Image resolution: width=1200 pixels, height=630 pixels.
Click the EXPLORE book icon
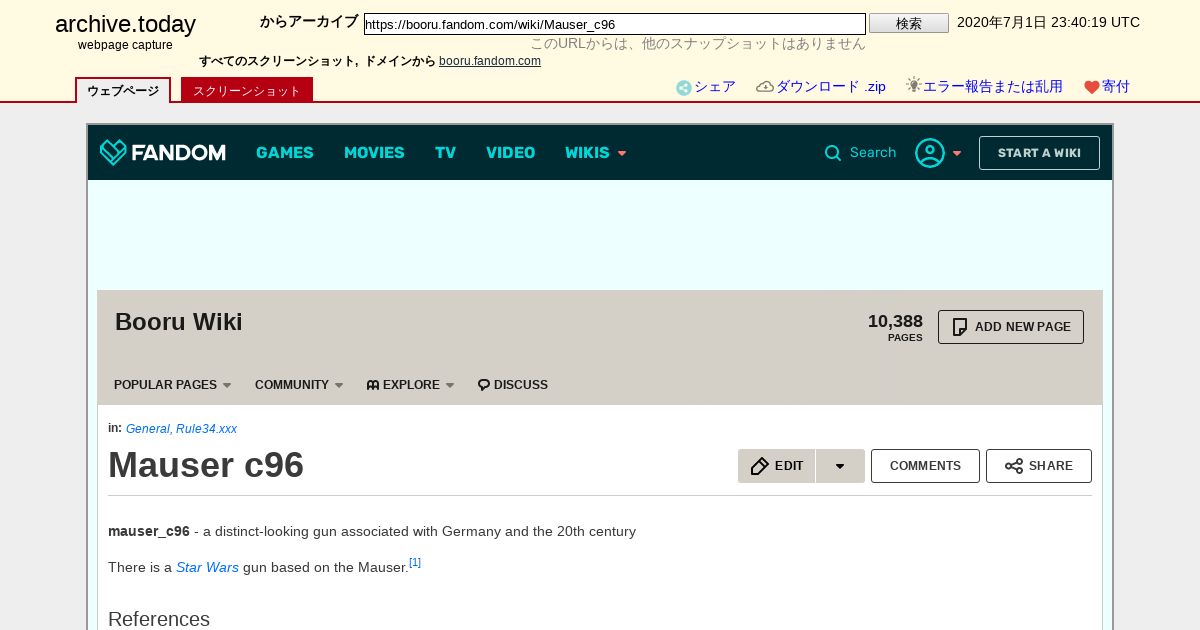point(373,385)
